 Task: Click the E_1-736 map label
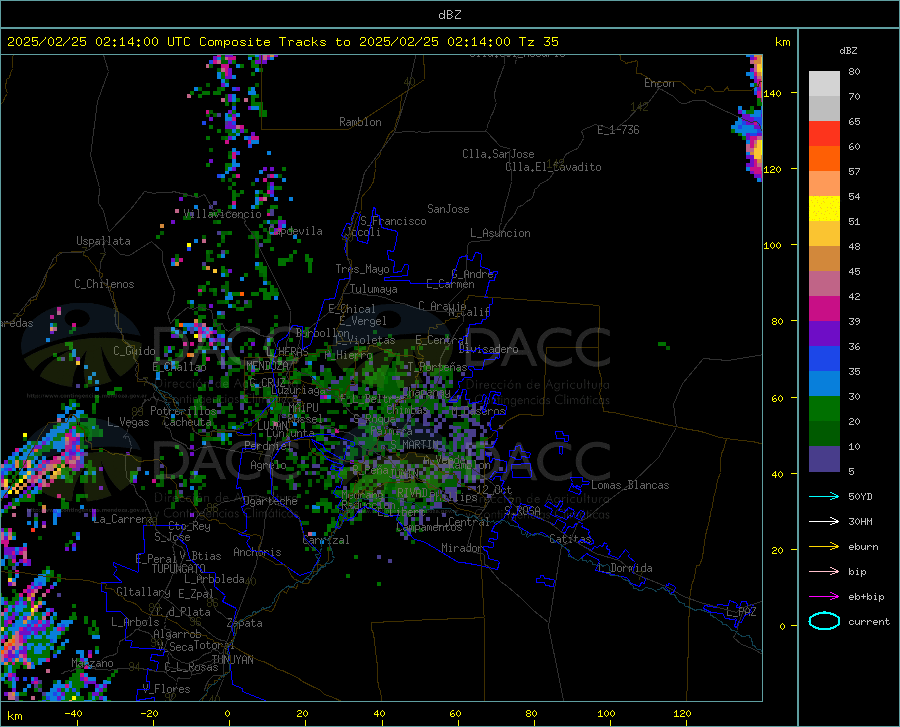618,130
